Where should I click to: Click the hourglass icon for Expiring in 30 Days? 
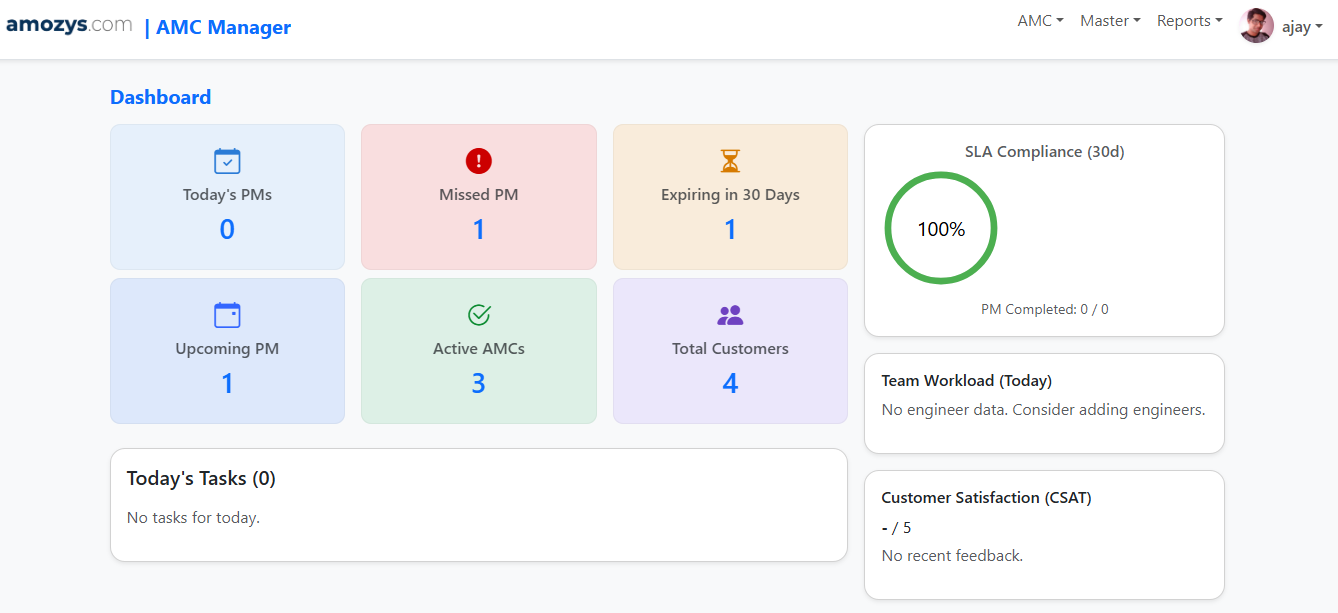pyautogui.click(x=730, y=161)
